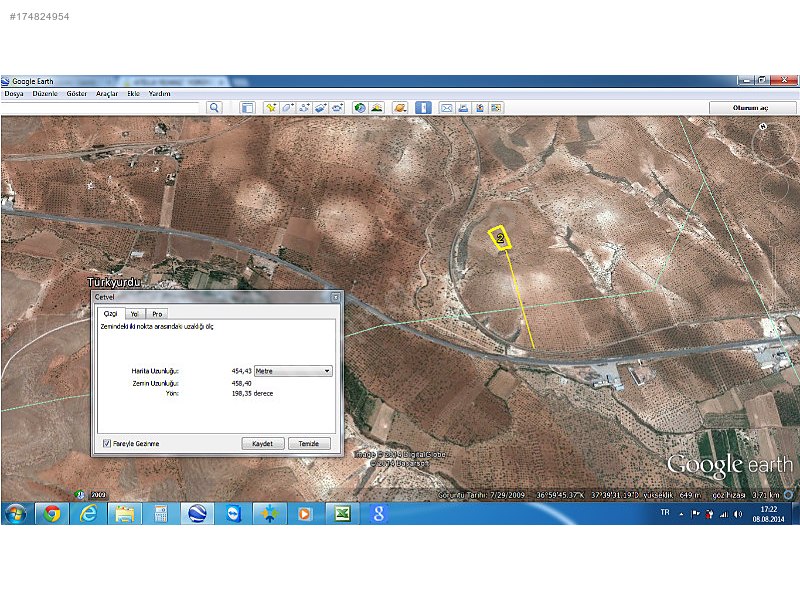Viewport: 800px width, 600px height.
Task: Click the Yön value 198,35 derece
Action: pyautogui.click(x=253, y=393)
